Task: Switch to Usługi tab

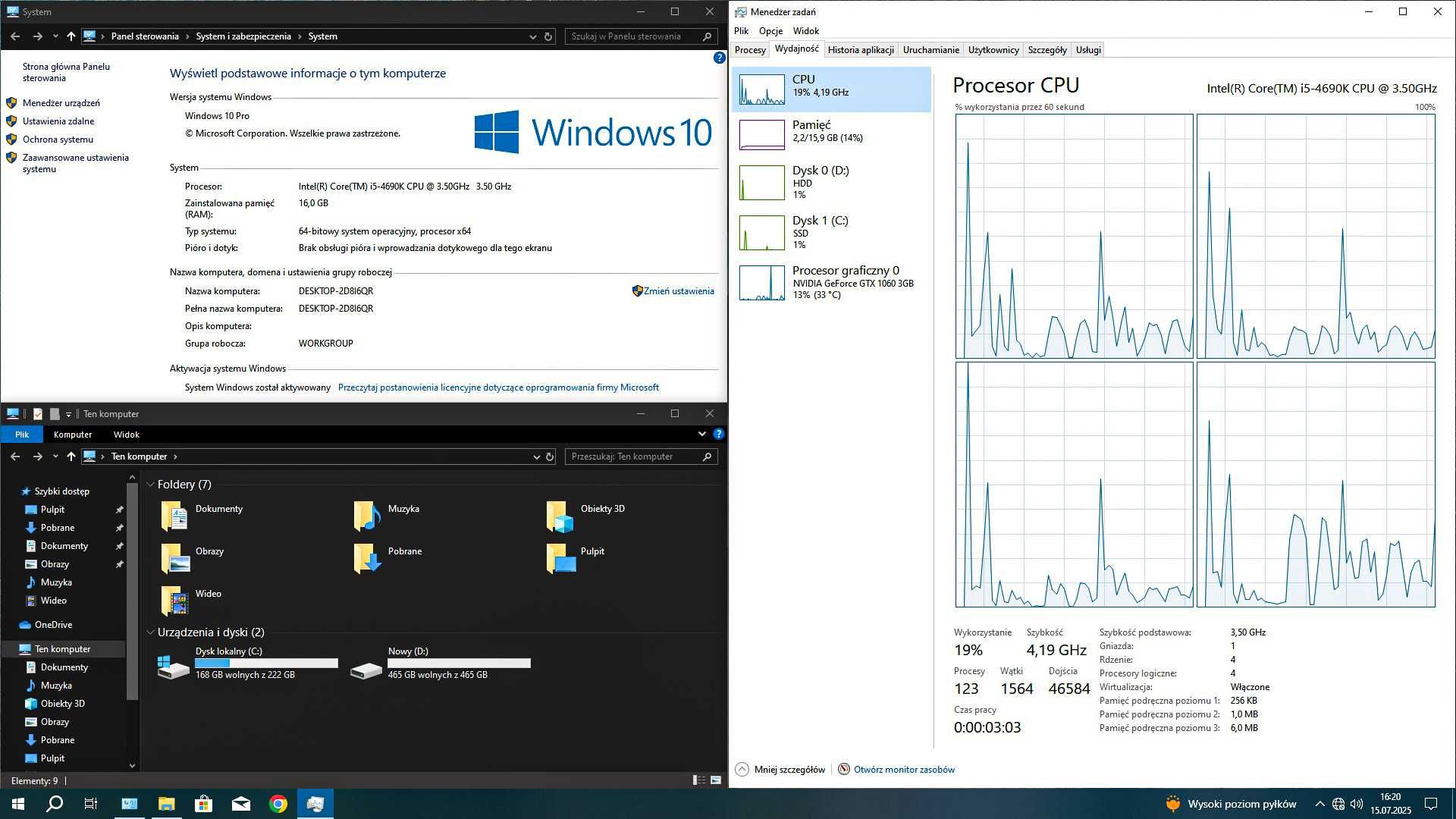Action: click(1088, 50)
